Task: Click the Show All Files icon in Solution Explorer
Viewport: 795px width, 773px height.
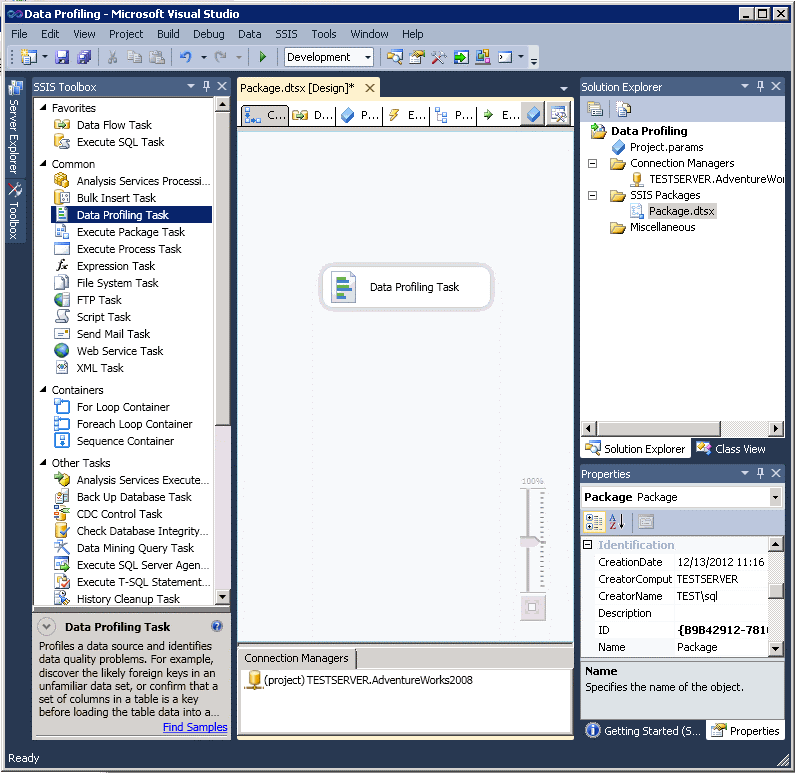Action: 623,109
